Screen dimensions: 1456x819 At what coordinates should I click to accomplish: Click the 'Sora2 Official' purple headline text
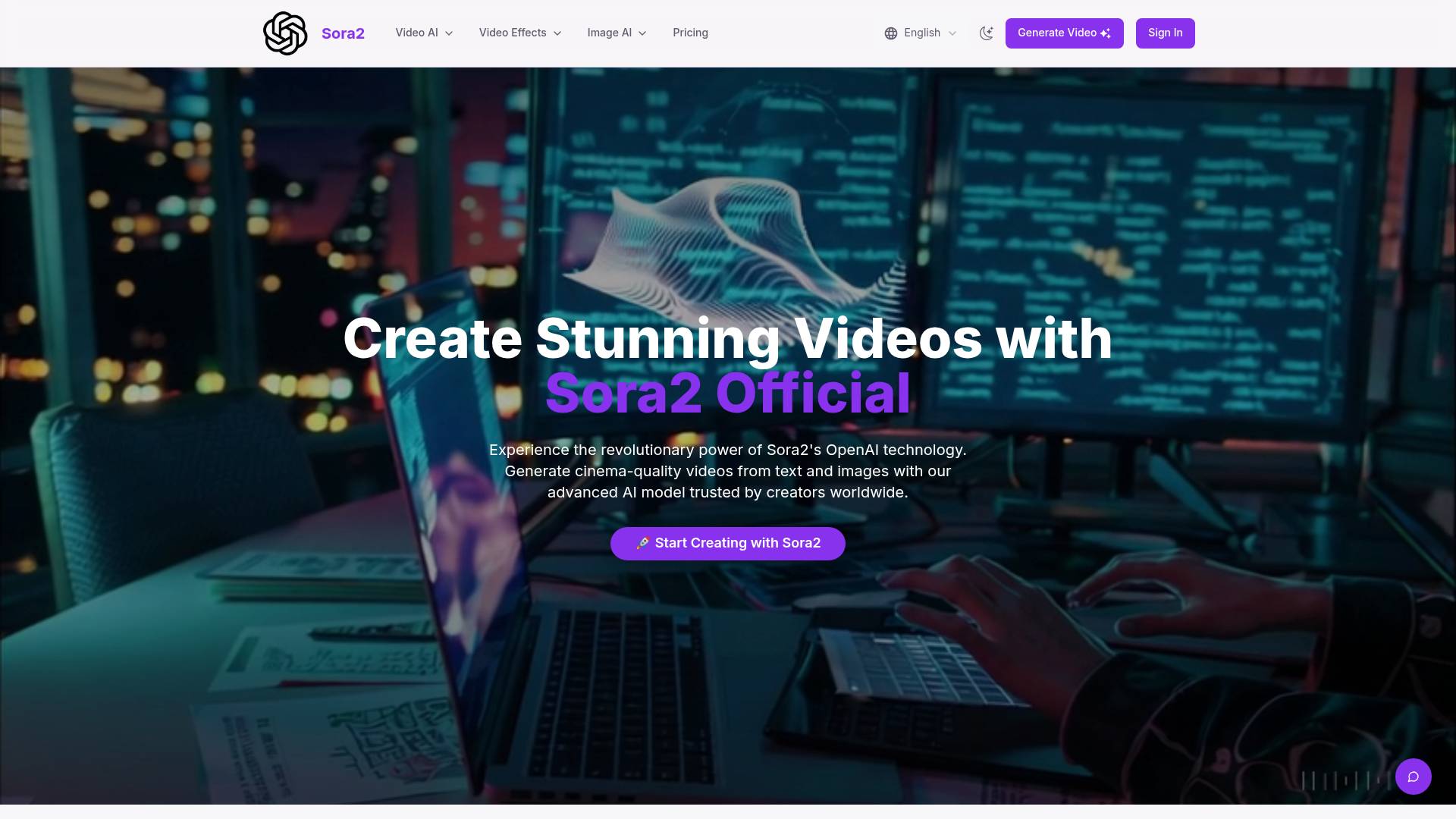pos(728,393)
